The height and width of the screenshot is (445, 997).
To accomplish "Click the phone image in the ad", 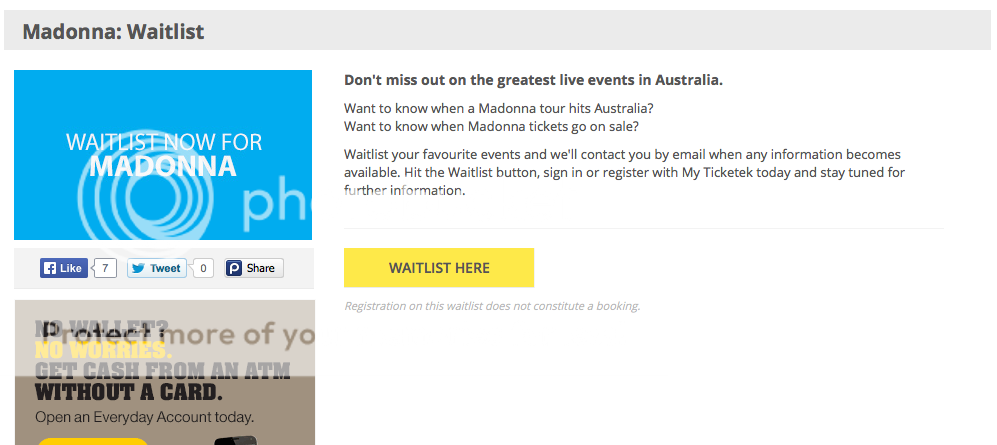I will (x=235, y=441).
